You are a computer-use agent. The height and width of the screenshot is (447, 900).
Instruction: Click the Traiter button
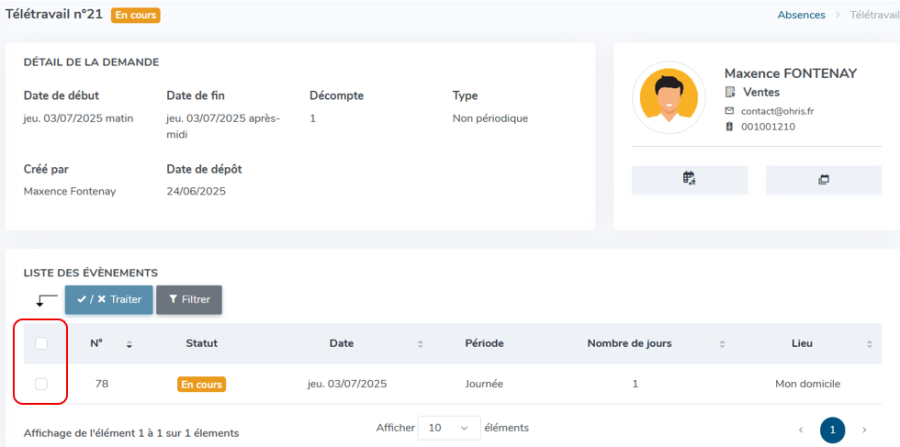pyautogui.click(x=109, y=300)
